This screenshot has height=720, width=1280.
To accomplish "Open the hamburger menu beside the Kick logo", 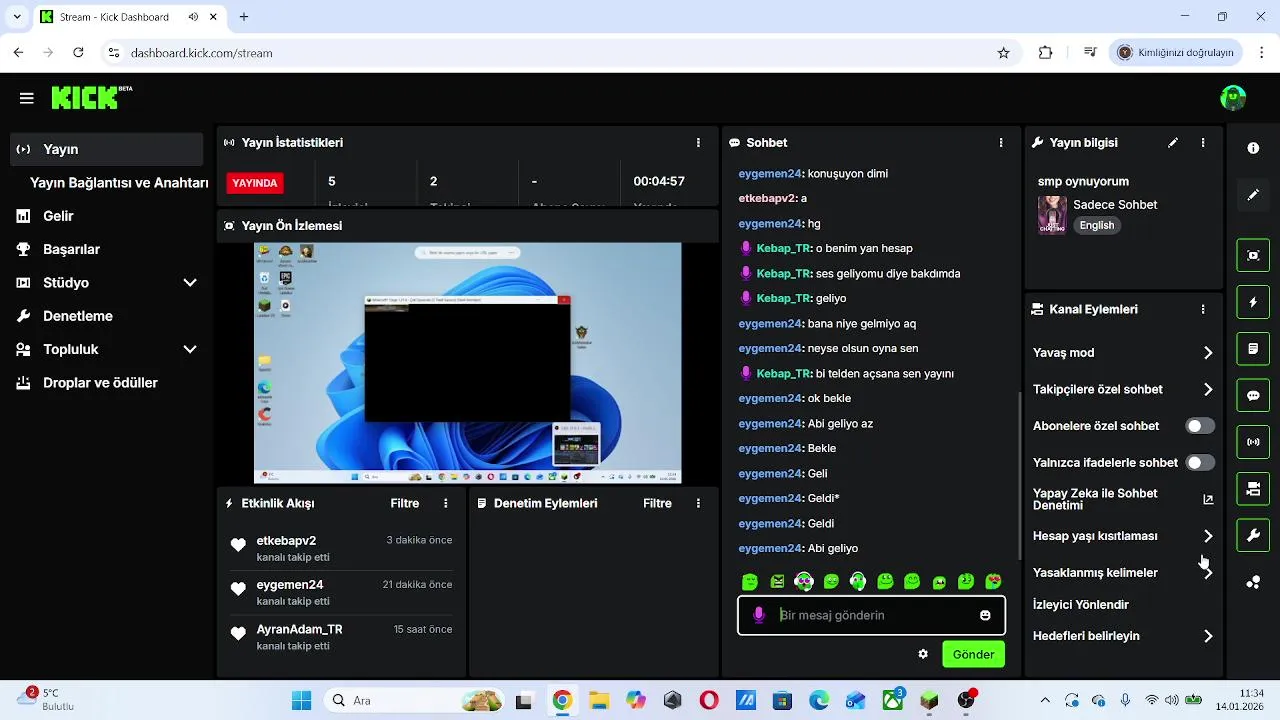I will pyautogui.click(x=26, y=98).
